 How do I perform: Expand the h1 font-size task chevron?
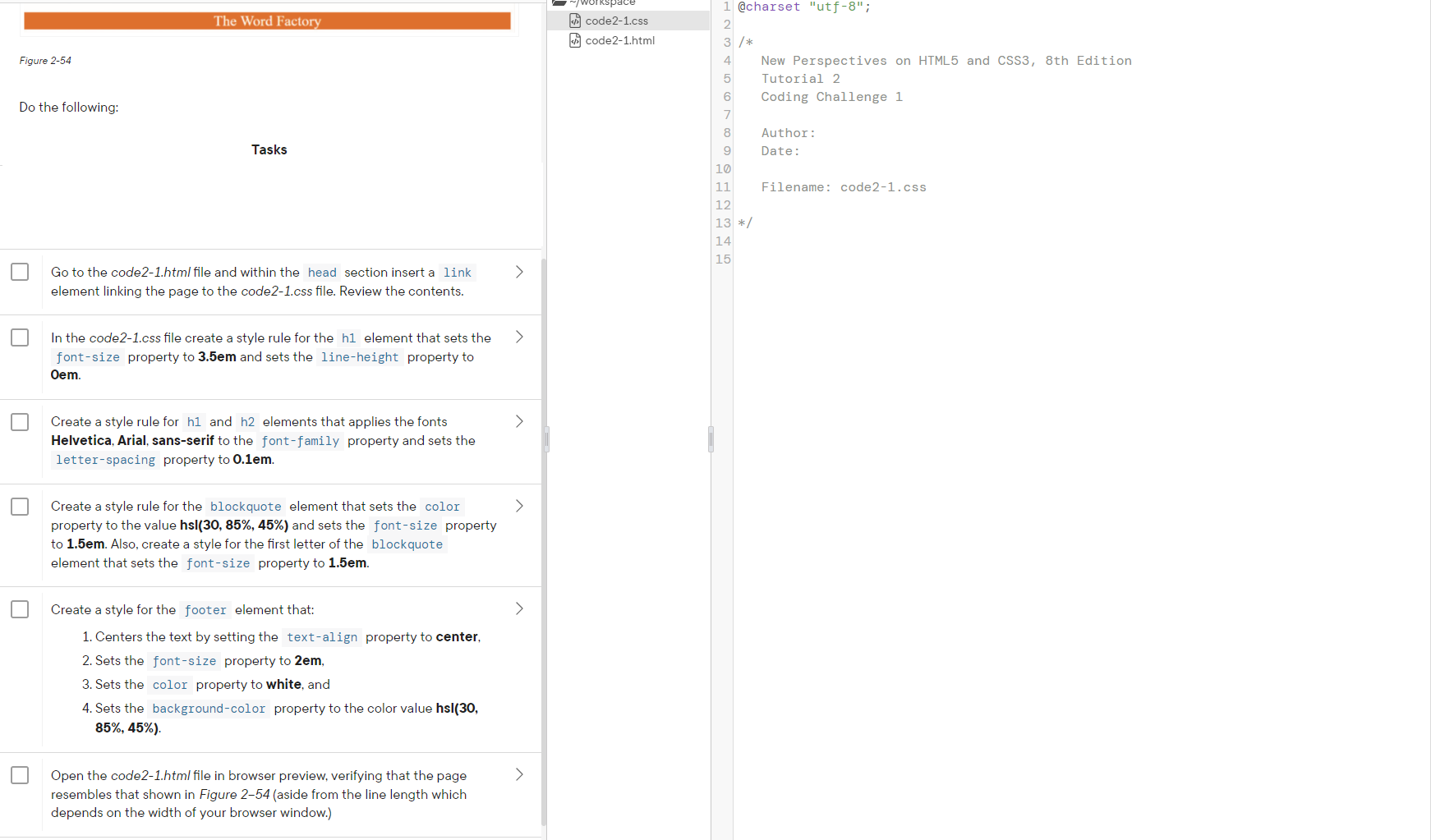point(519,337)
